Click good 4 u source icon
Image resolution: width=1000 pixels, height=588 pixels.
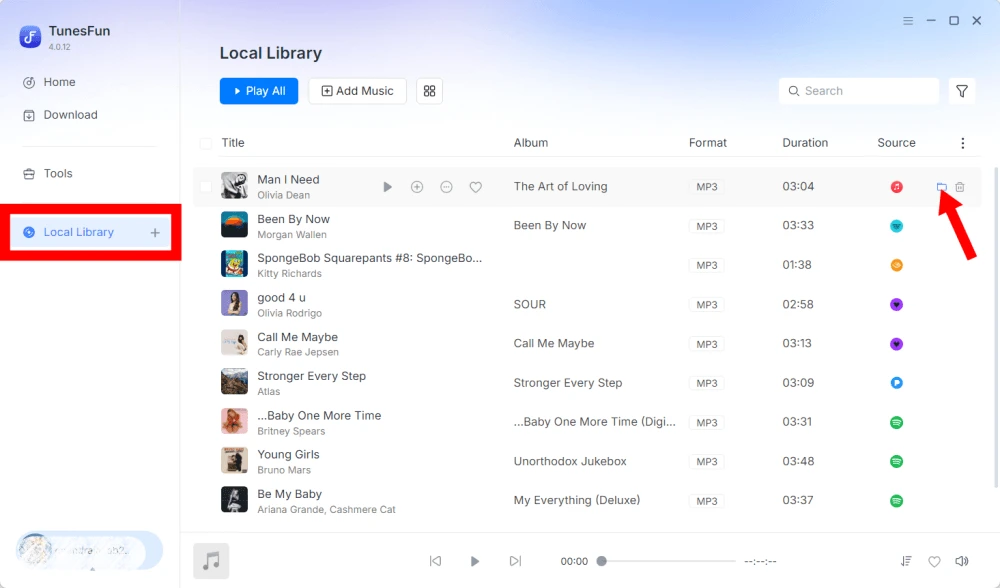897,305
